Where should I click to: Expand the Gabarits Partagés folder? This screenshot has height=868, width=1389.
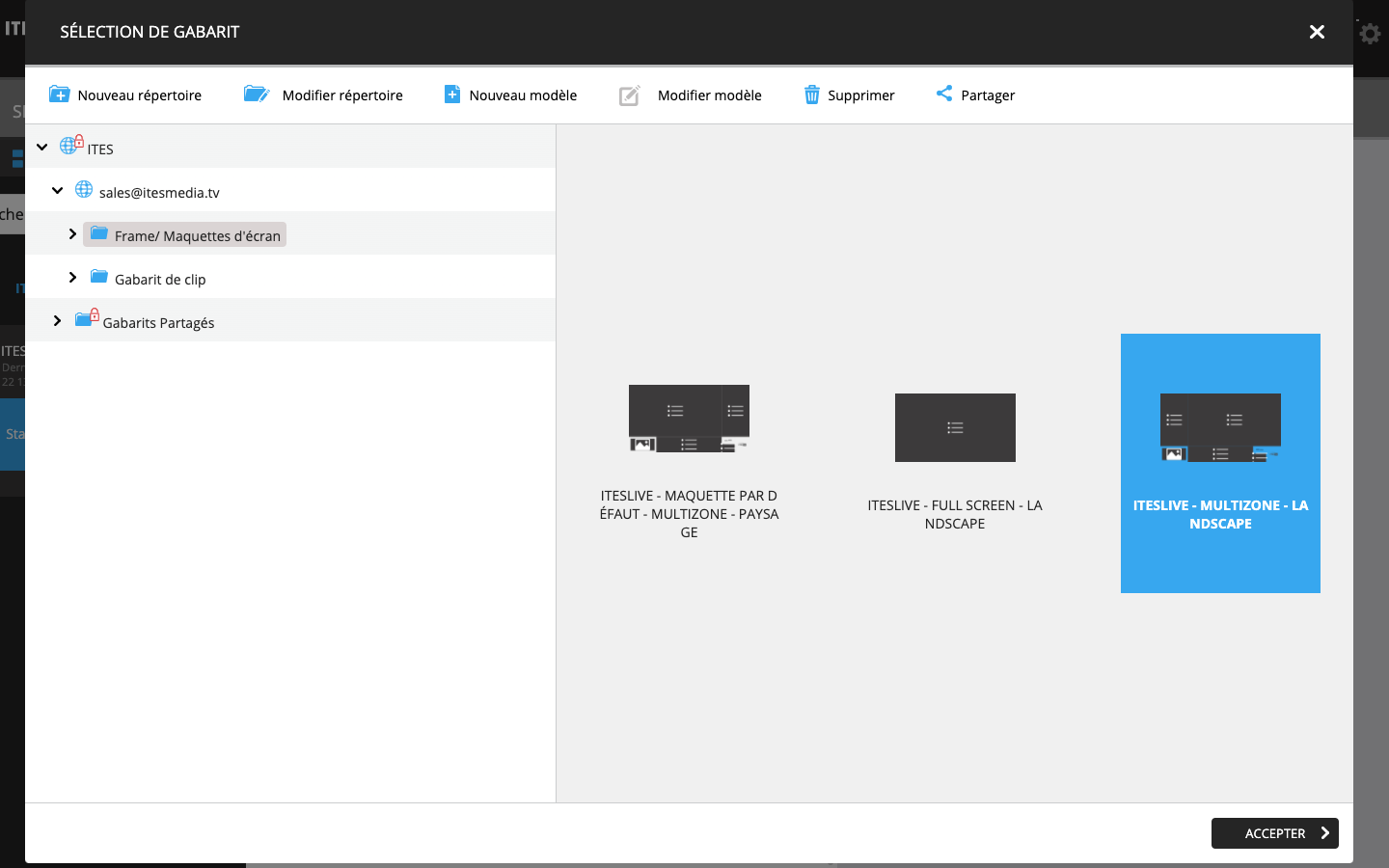click(58, 321)
